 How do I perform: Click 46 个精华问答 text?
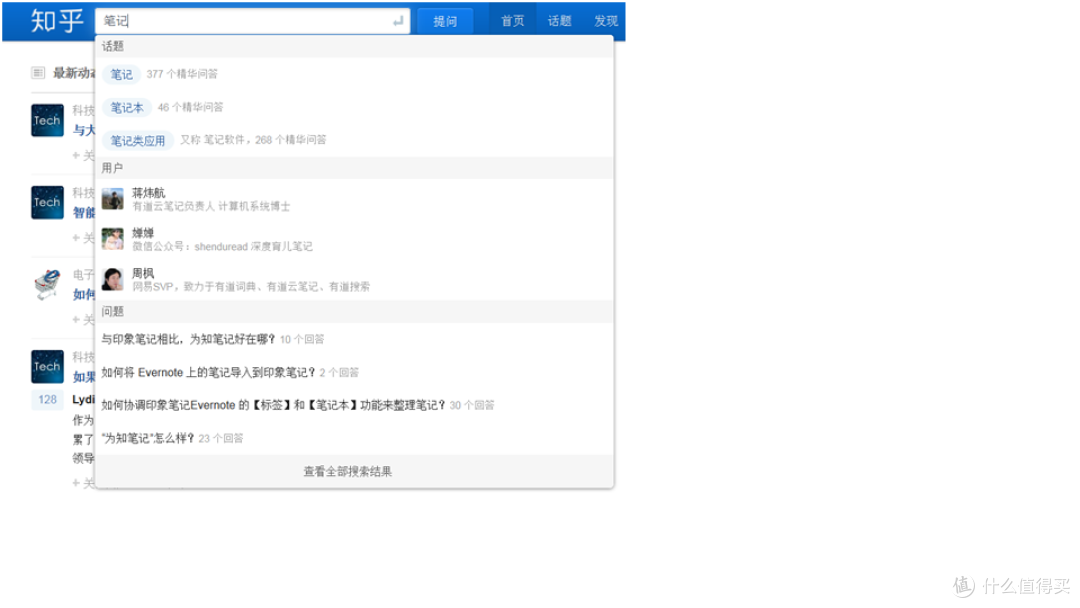point(190,107)
